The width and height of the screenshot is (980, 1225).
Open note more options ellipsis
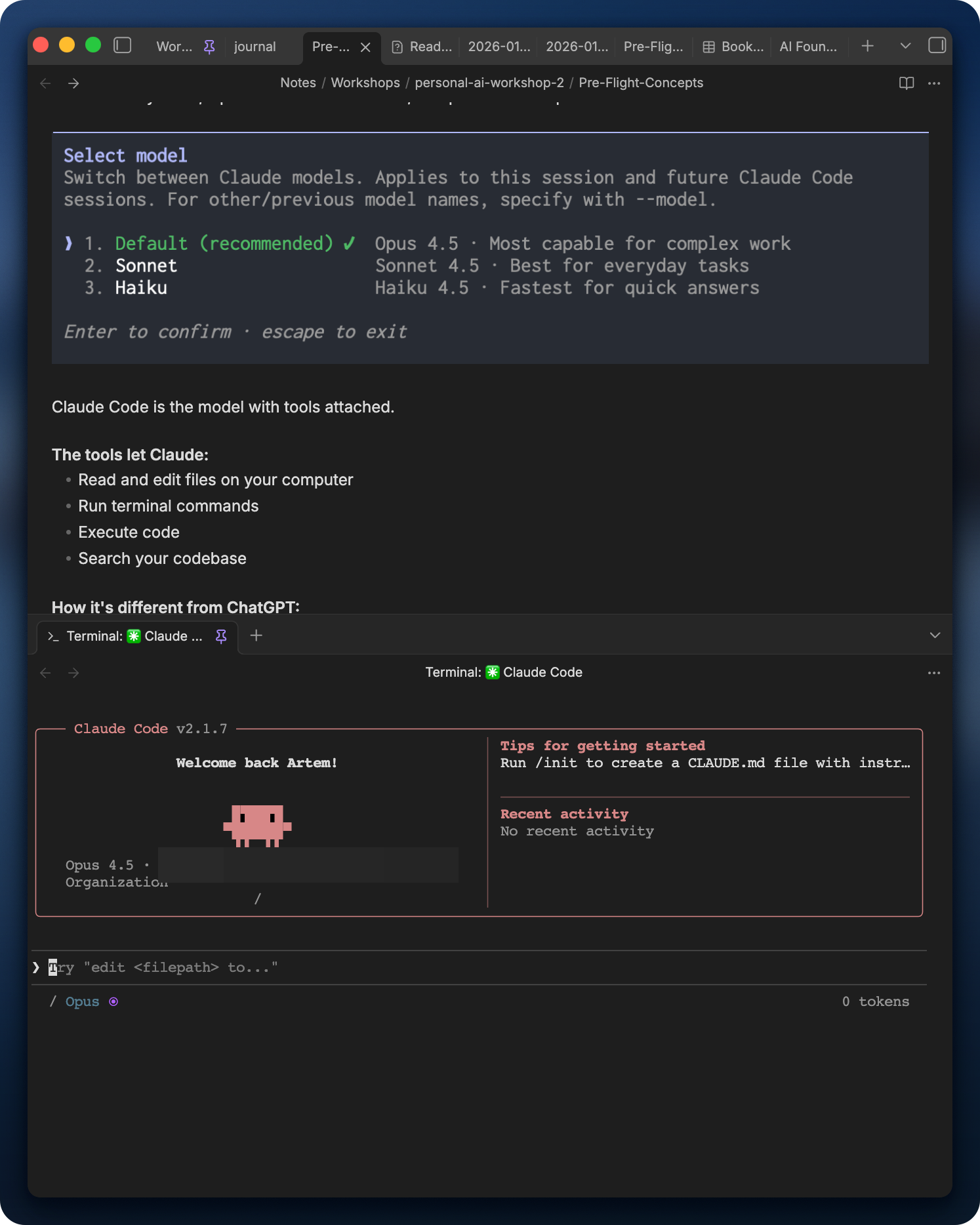(934, 83)
